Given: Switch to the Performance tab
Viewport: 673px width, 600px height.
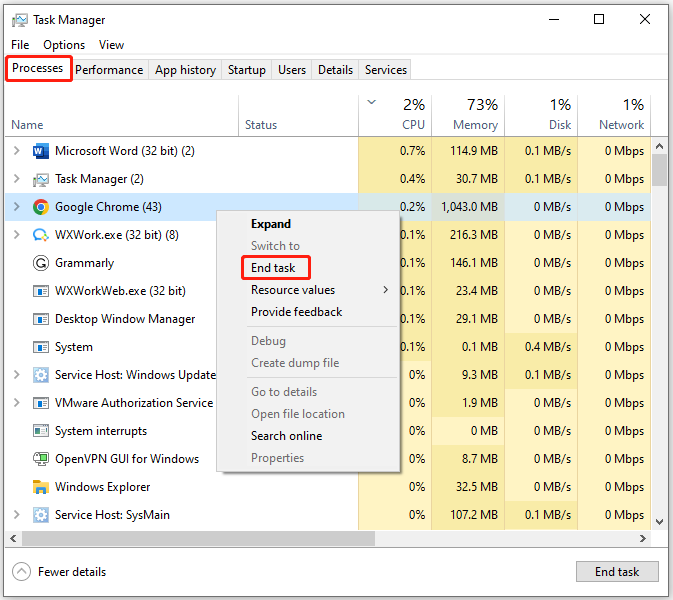Looking at the screenshot, I should [x=109, y=70].
